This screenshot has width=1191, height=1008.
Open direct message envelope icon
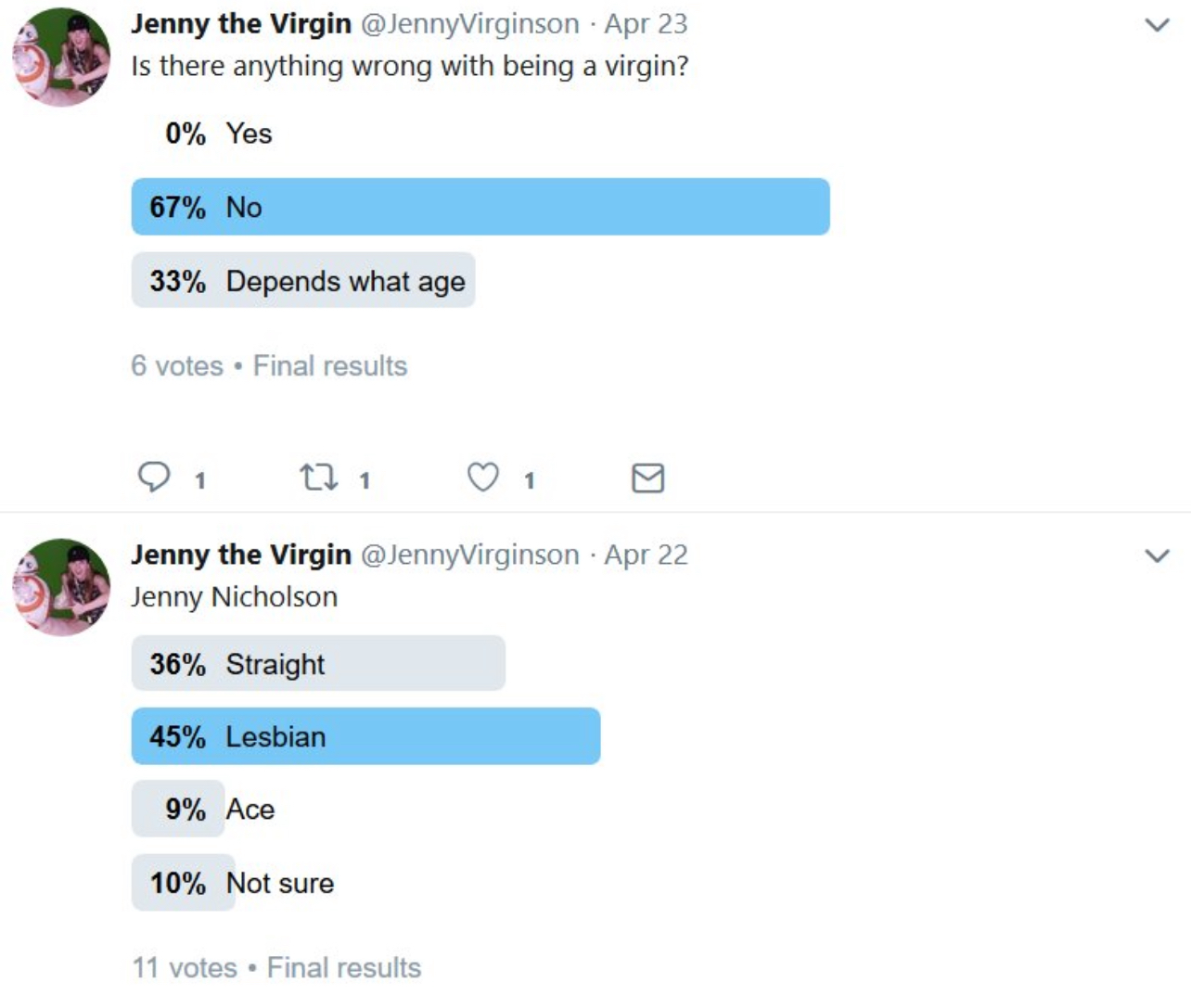click(647, 478)
